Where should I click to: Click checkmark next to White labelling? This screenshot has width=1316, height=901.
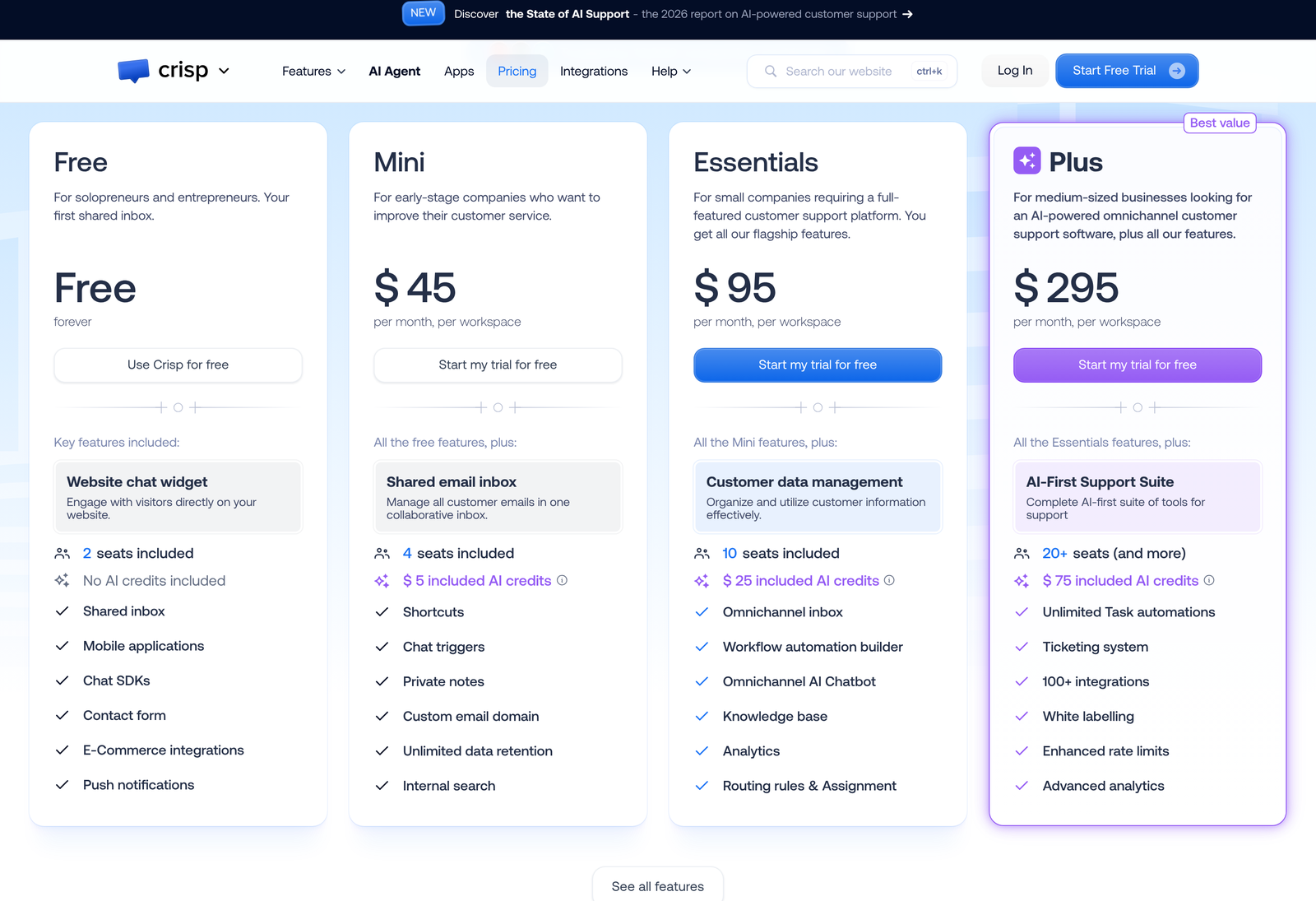(1022, 717)
